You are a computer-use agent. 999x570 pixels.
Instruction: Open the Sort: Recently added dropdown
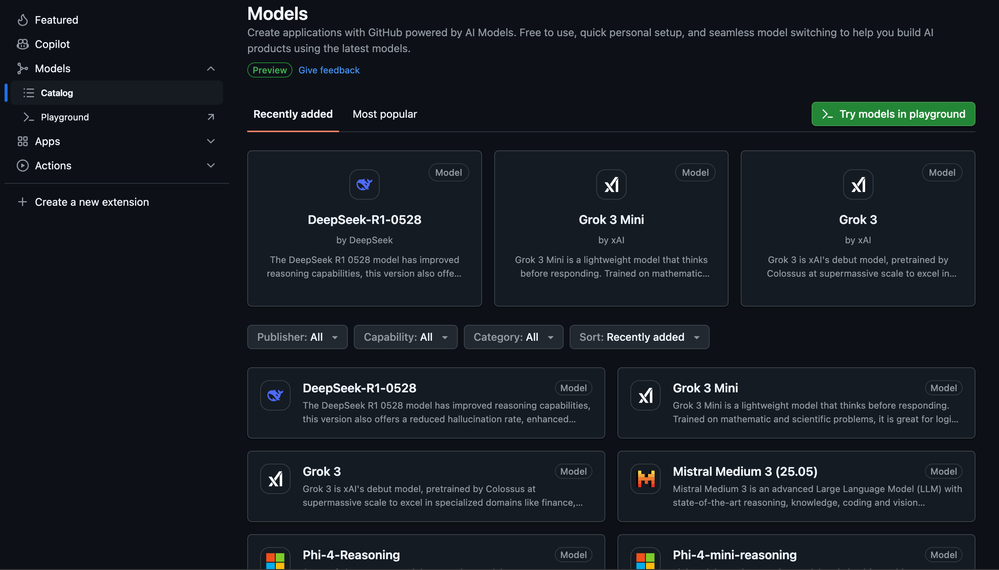(639, 337)
